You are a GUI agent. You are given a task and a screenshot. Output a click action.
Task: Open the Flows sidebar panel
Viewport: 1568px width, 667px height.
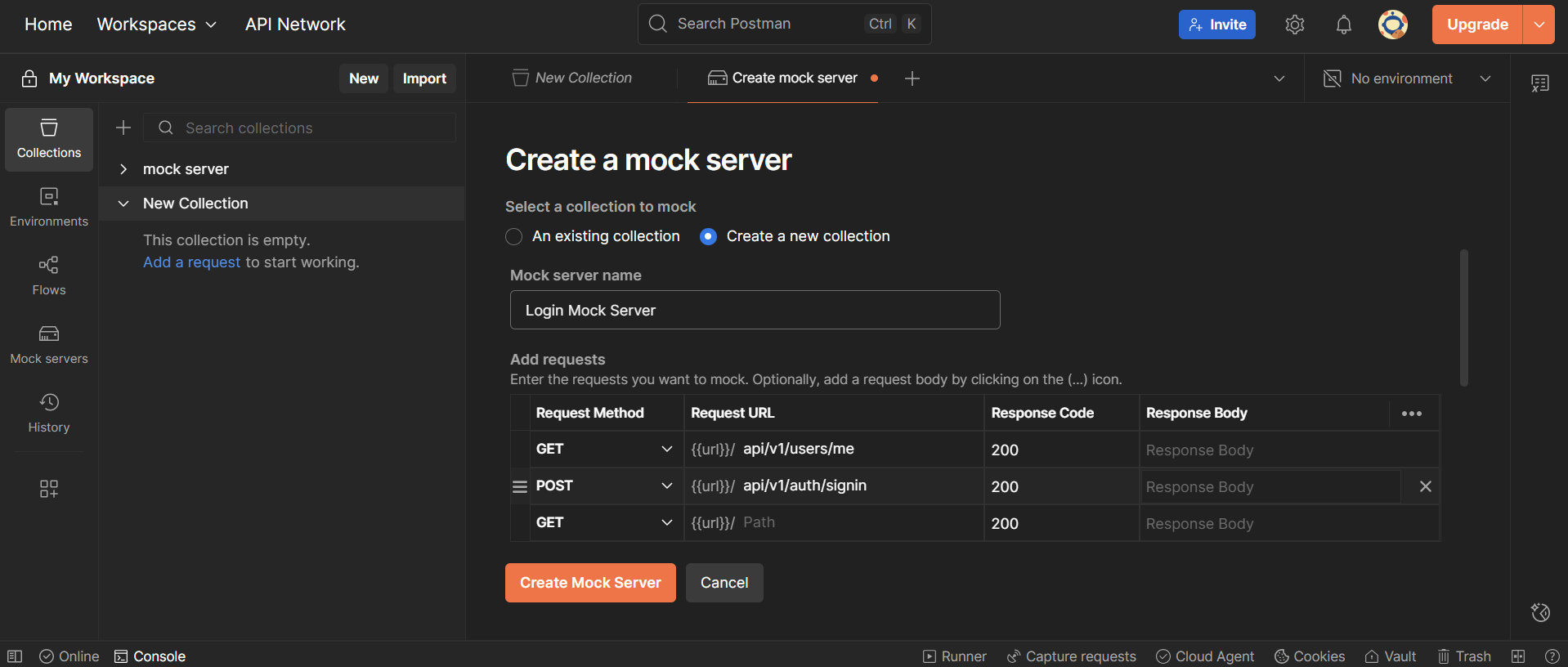point(49,276)
